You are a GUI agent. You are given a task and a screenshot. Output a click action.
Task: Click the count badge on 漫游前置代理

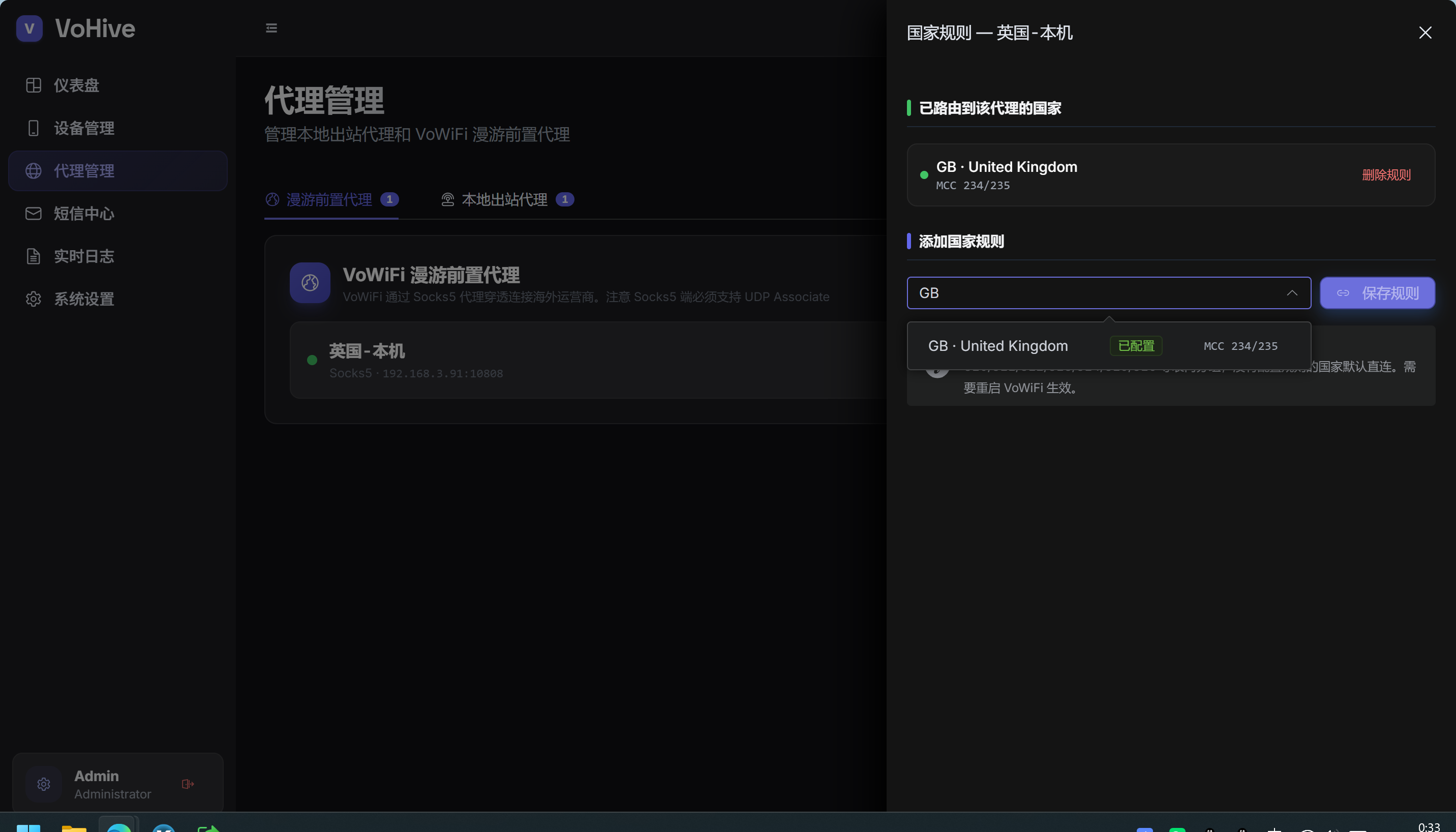click(x=389, y=199)
